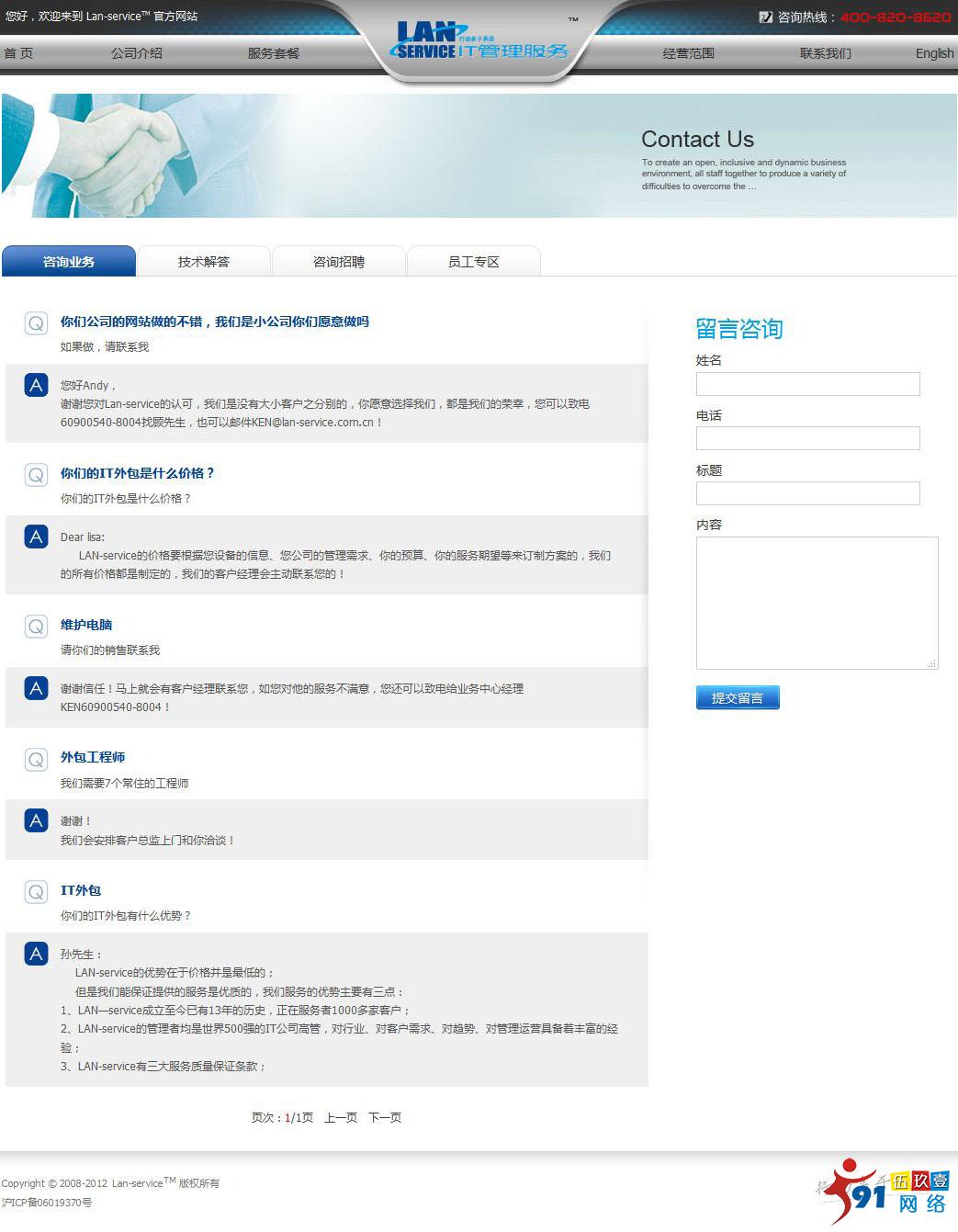Screen dimensions: 958x1232
Task: Select the 员工专区 tab
Action: 473,261
